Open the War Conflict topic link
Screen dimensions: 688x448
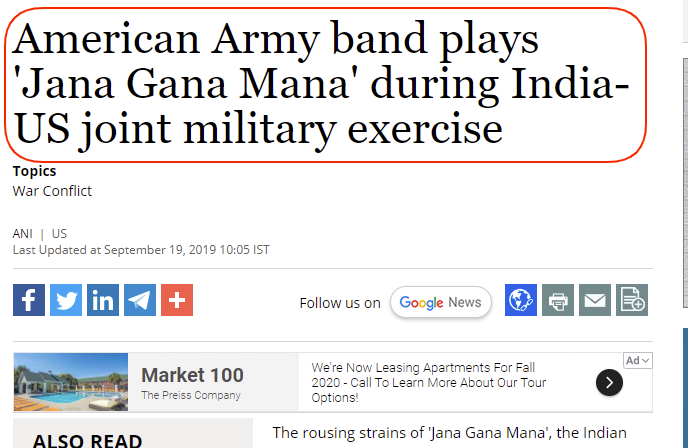(52, 191)
